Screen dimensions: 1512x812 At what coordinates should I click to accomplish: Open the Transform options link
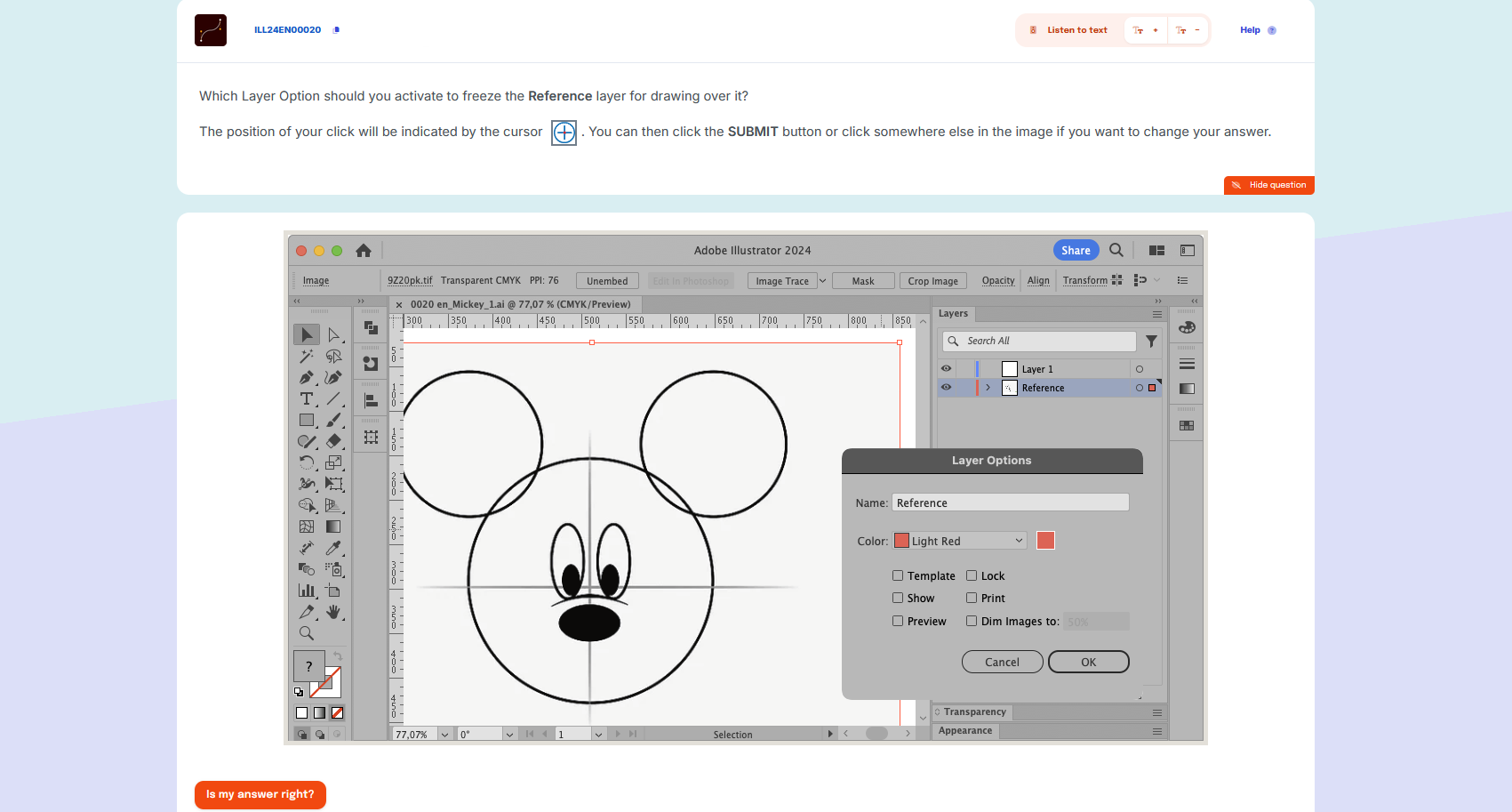pyautogui.click(x=1085, y=281)
